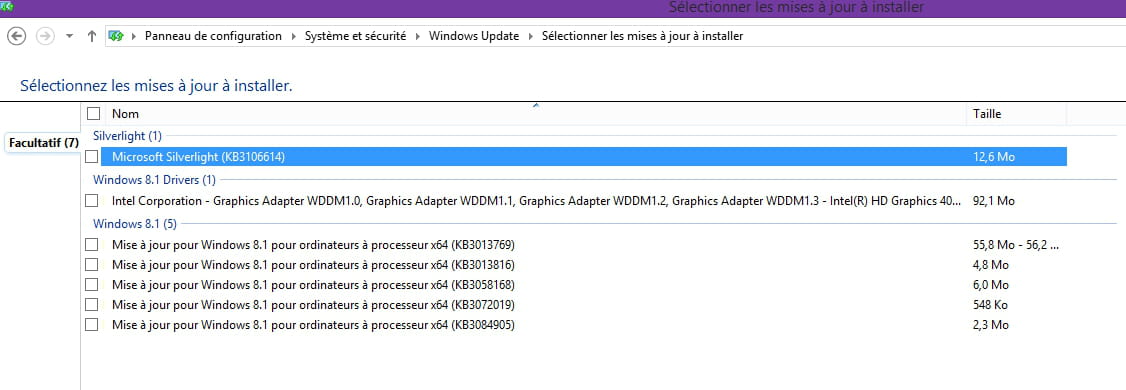Click the Windows Update address bar icon
Screen dimensions: 1126x390
116,36
